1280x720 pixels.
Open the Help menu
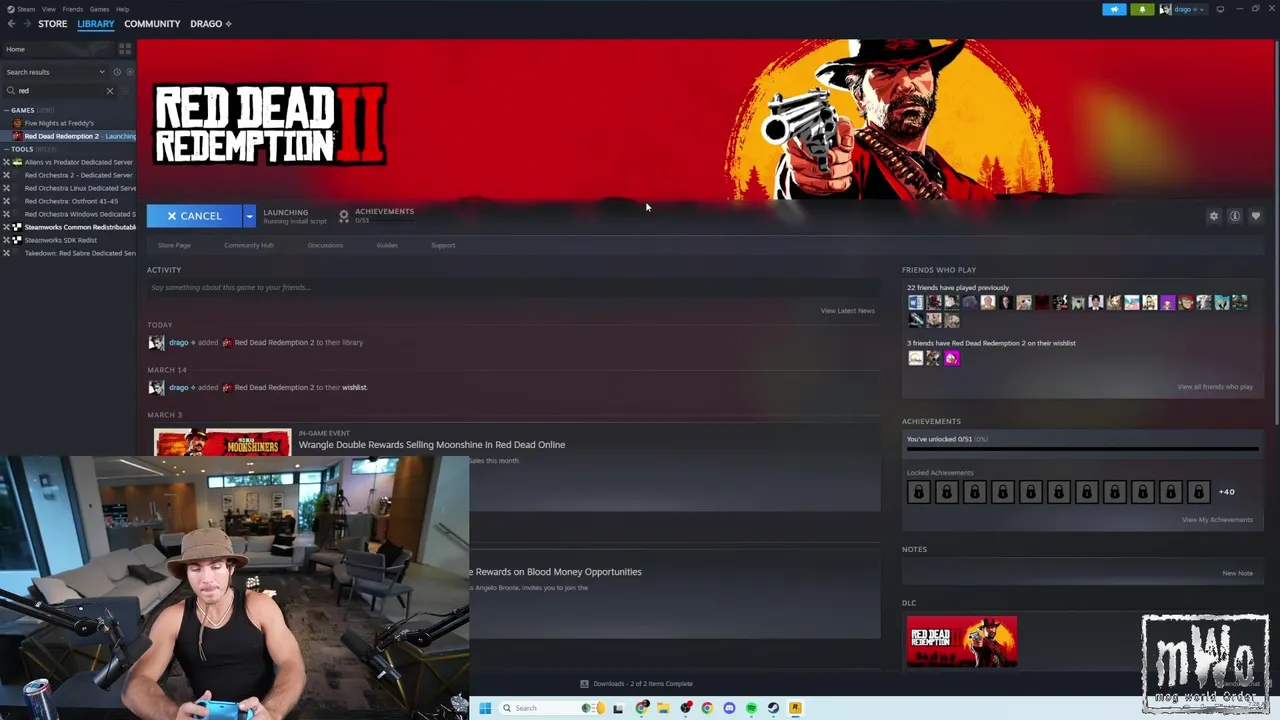[x=122, y=9]
